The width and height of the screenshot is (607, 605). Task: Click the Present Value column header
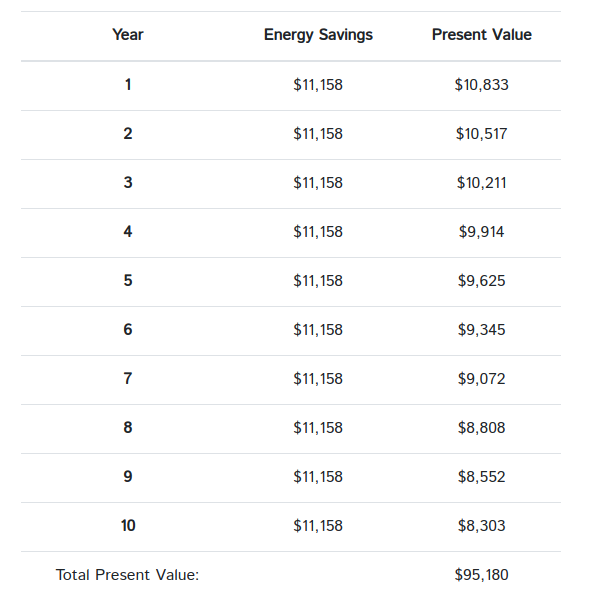click(x=482, y=35)
